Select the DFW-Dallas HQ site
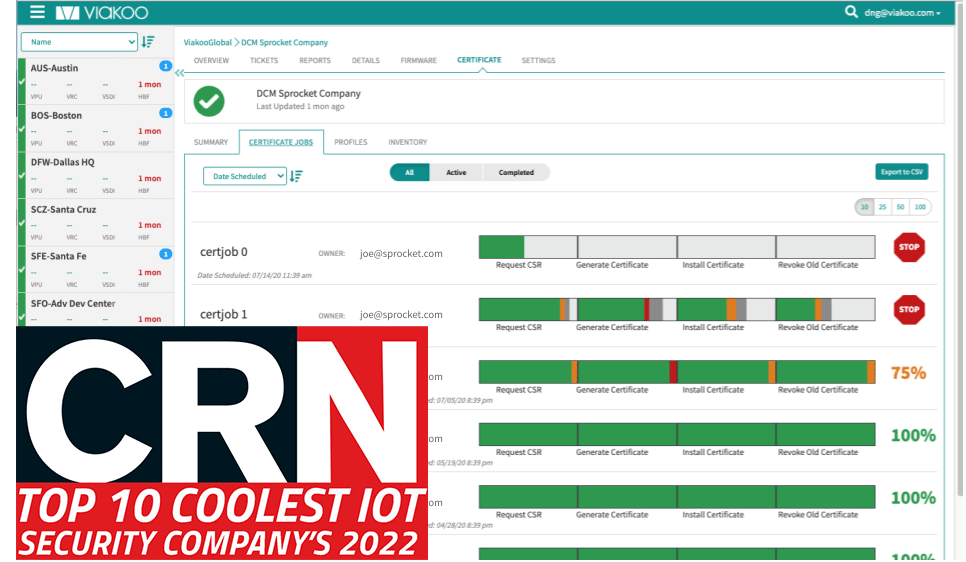The height and width of the screenshot is (562, 966). (x=96, y=175)
